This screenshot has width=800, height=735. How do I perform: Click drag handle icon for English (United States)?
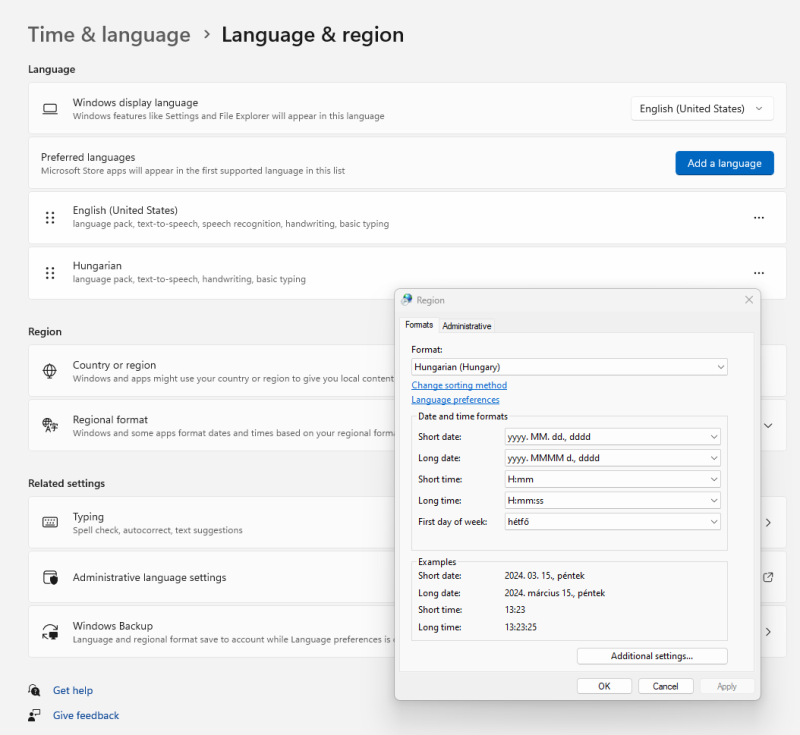[50, 218]
